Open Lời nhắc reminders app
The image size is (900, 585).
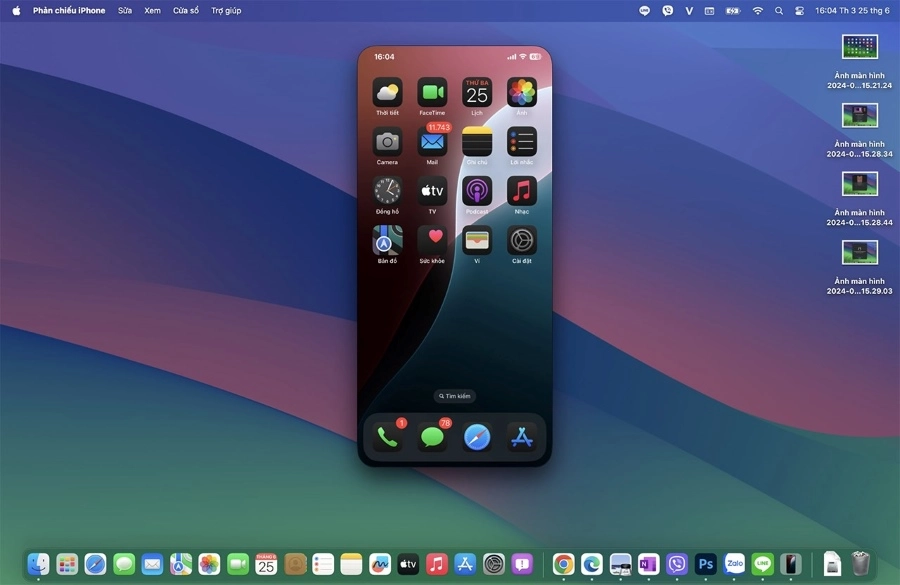click(521, 141)
